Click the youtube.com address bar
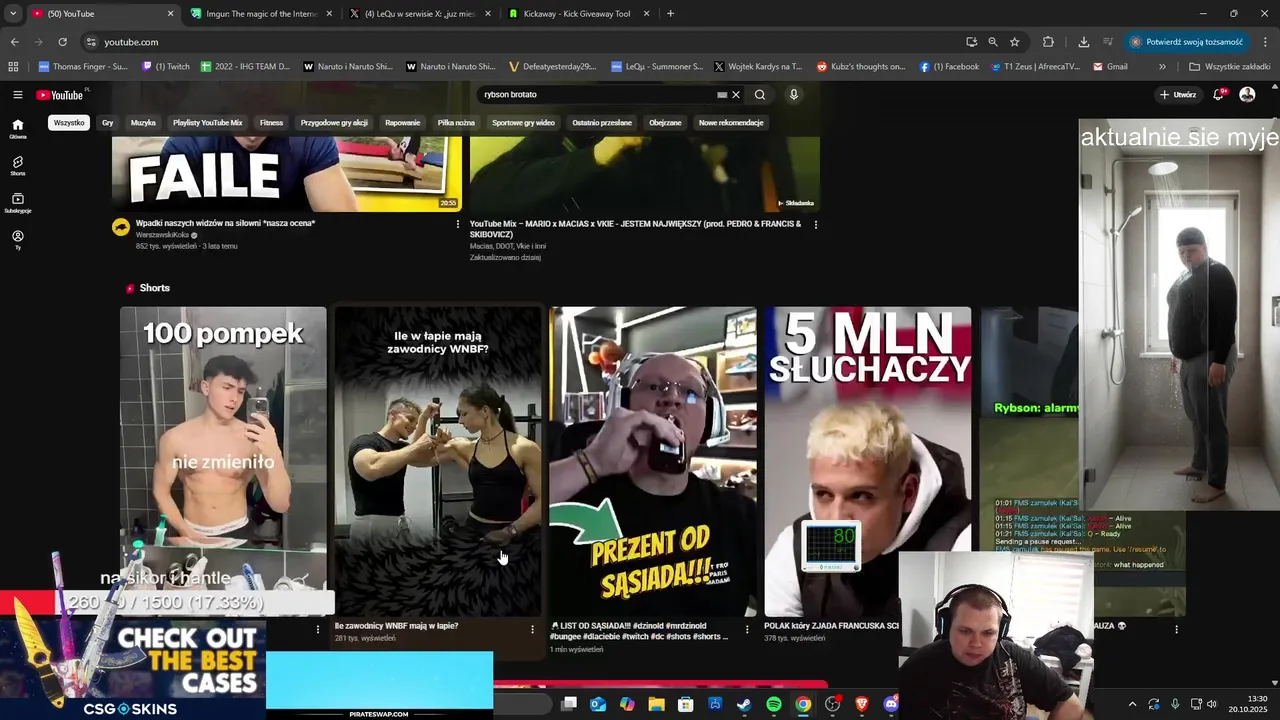1280x720 pixels. [x=520, y=42]
